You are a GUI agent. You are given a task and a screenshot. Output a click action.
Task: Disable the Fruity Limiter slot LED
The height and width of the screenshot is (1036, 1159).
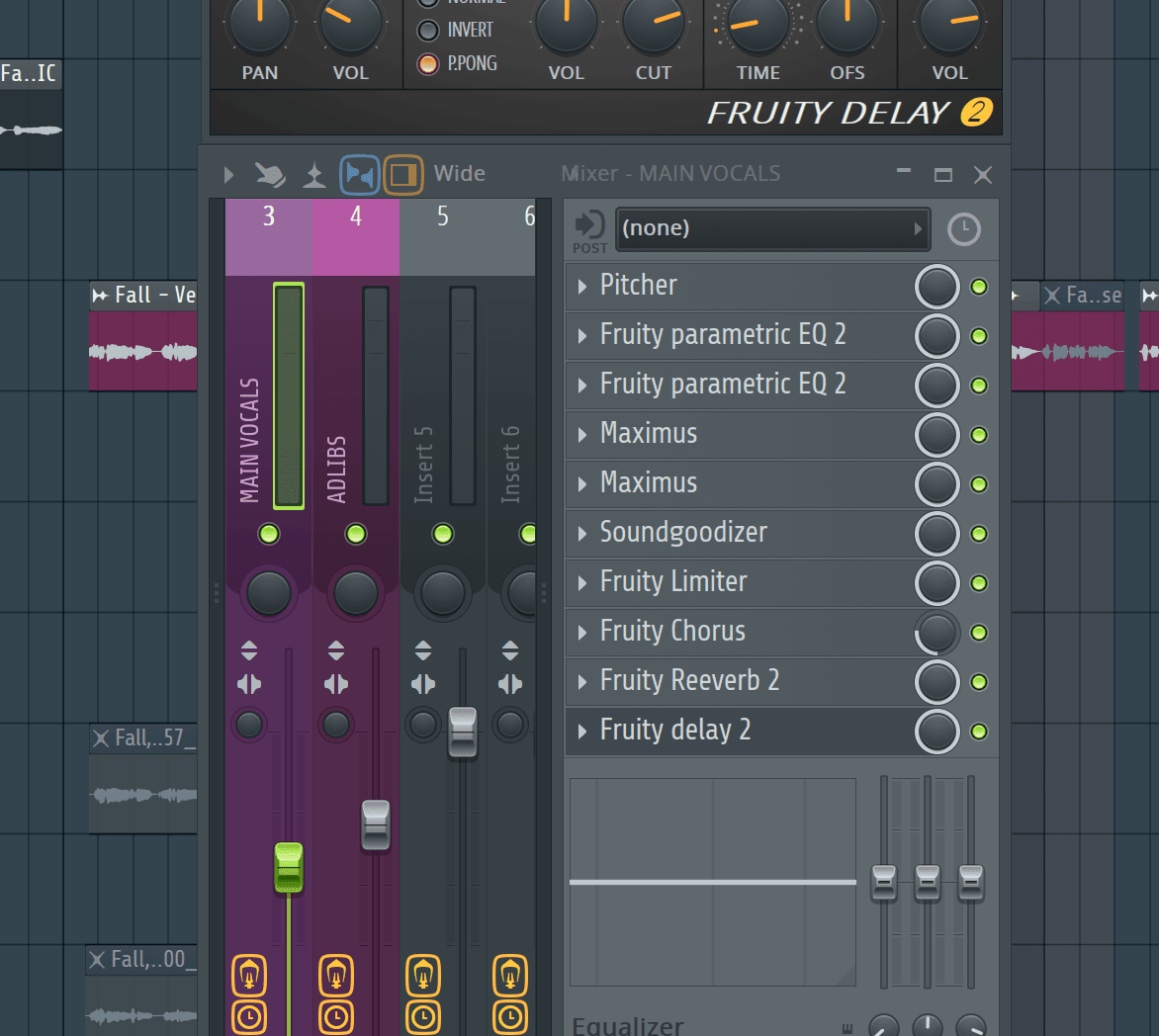coord(979,583)
